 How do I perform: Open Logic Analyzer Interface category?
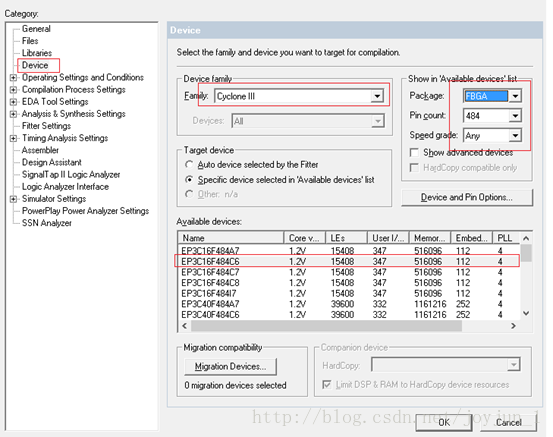click(65, 187)
